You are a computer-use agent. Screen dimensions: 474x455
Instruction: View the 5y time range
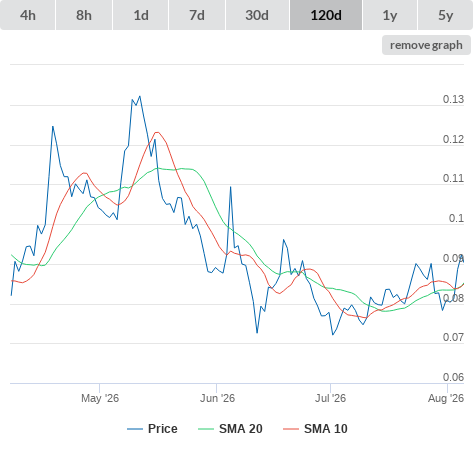[445, 15]
